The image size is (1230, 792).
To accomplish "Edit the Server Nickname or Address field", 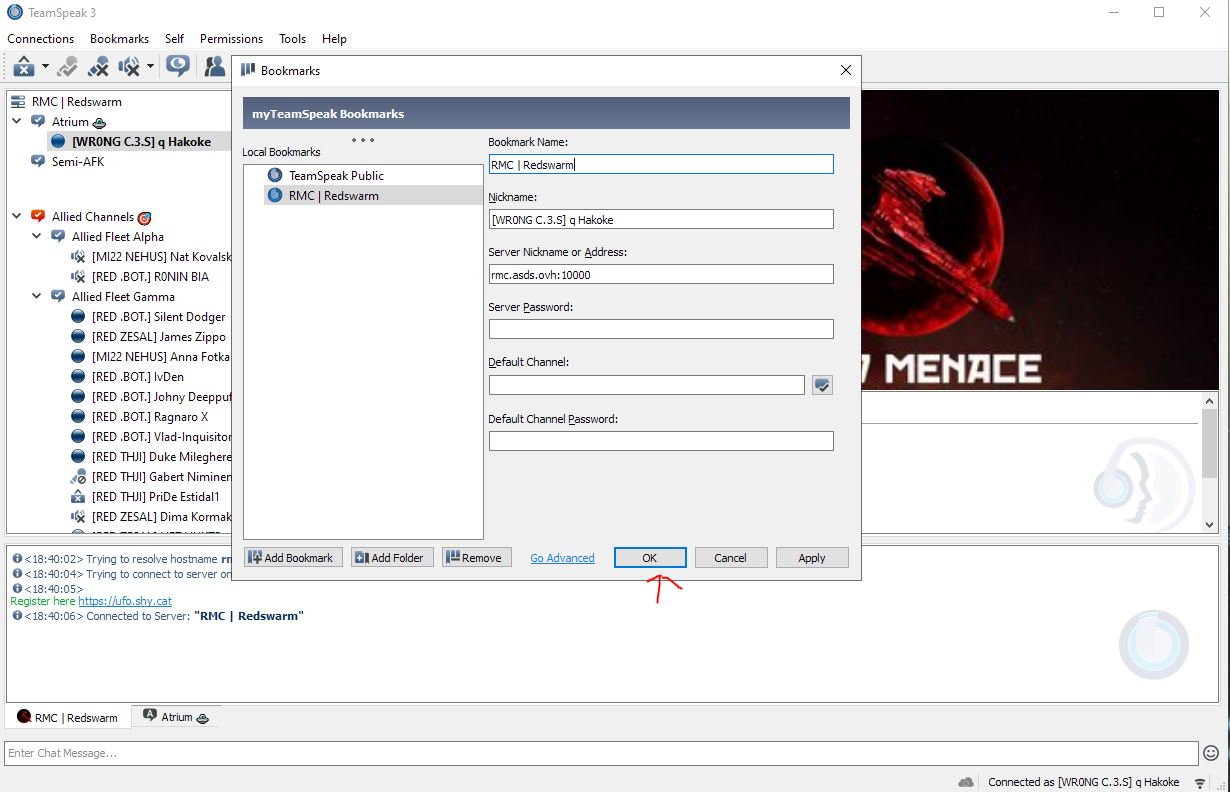I will (661, 274).
